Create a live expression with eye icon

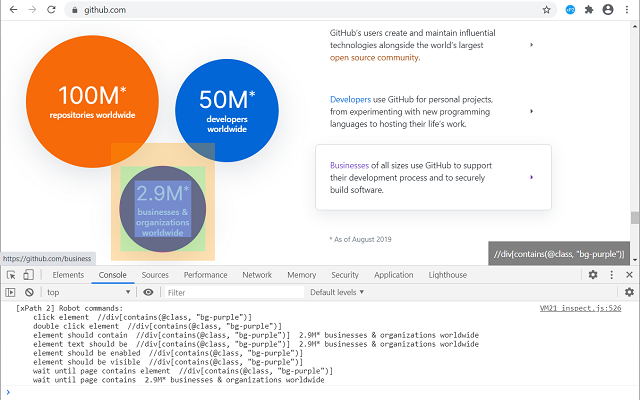pos(148,292)
